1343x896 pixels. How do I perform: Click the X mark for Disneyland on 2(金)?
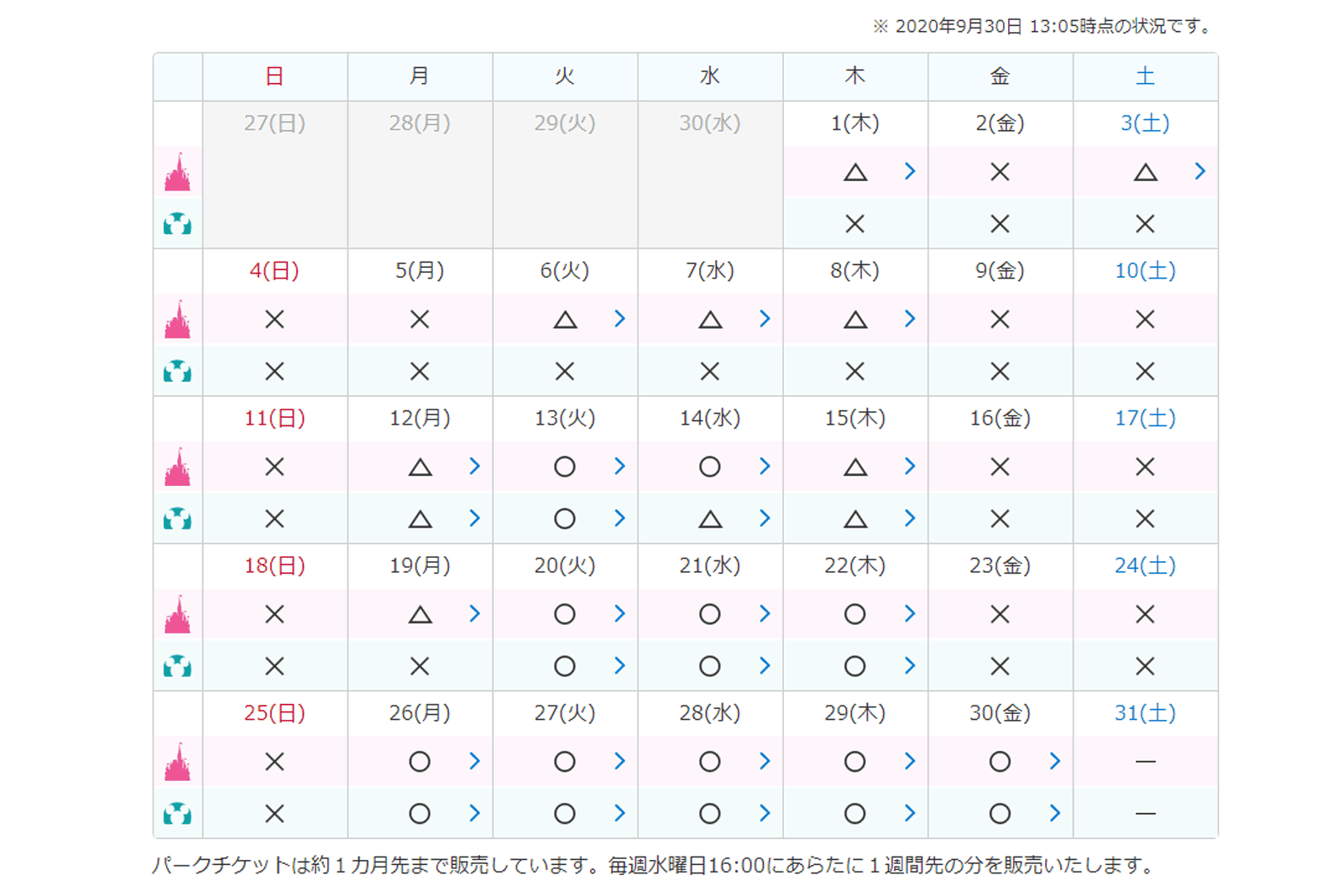[x=1000, y=172]
